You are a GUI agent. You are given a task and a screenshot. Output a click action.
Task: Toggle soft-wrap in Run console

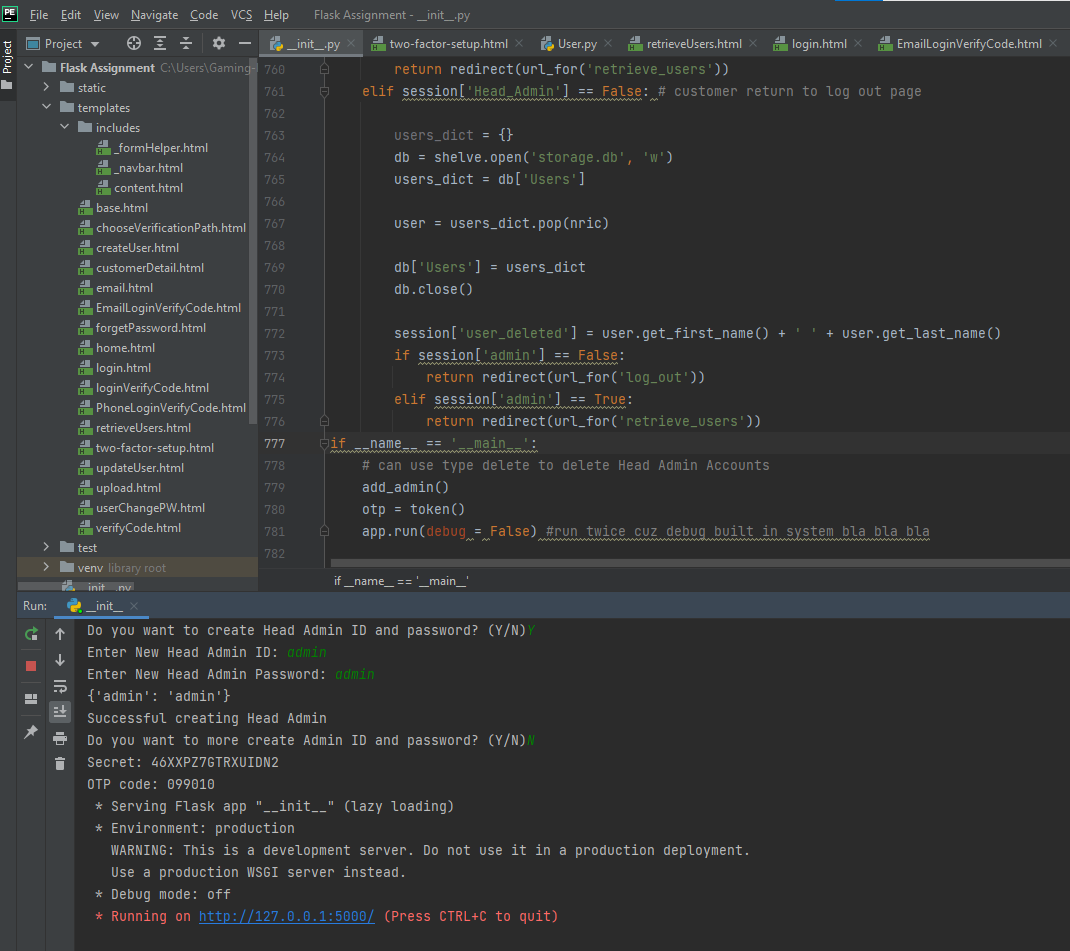point(60,686)
